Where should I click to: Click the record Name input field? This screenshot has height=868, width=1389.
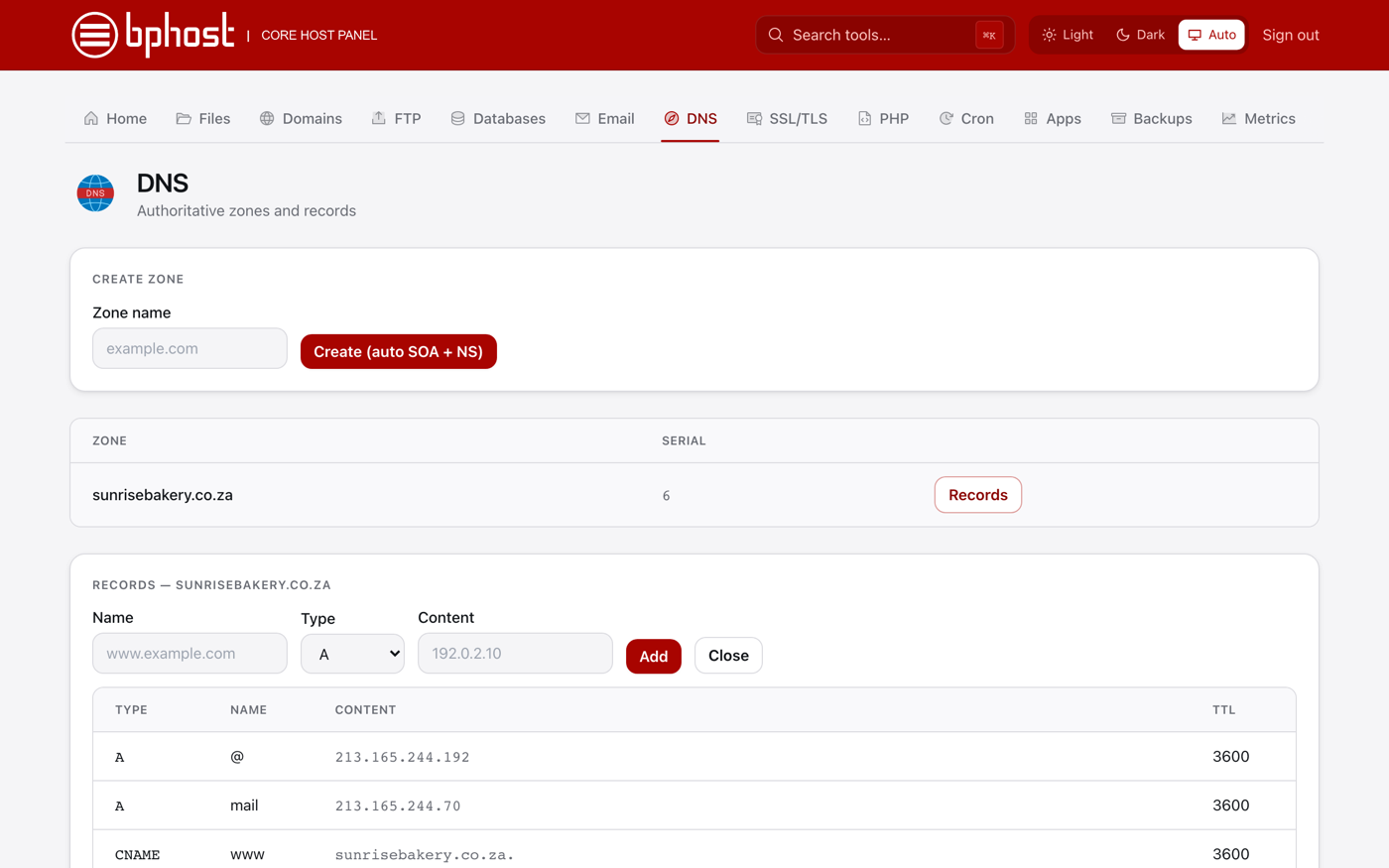tap(189, 654)
